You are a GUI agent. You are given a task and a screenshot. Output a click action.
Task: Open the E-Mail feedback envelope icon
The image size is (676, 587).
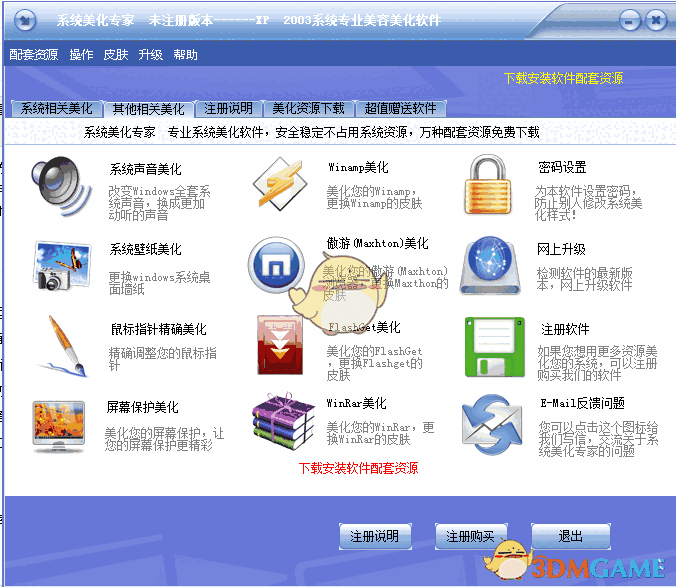click(x=492, y=425)
